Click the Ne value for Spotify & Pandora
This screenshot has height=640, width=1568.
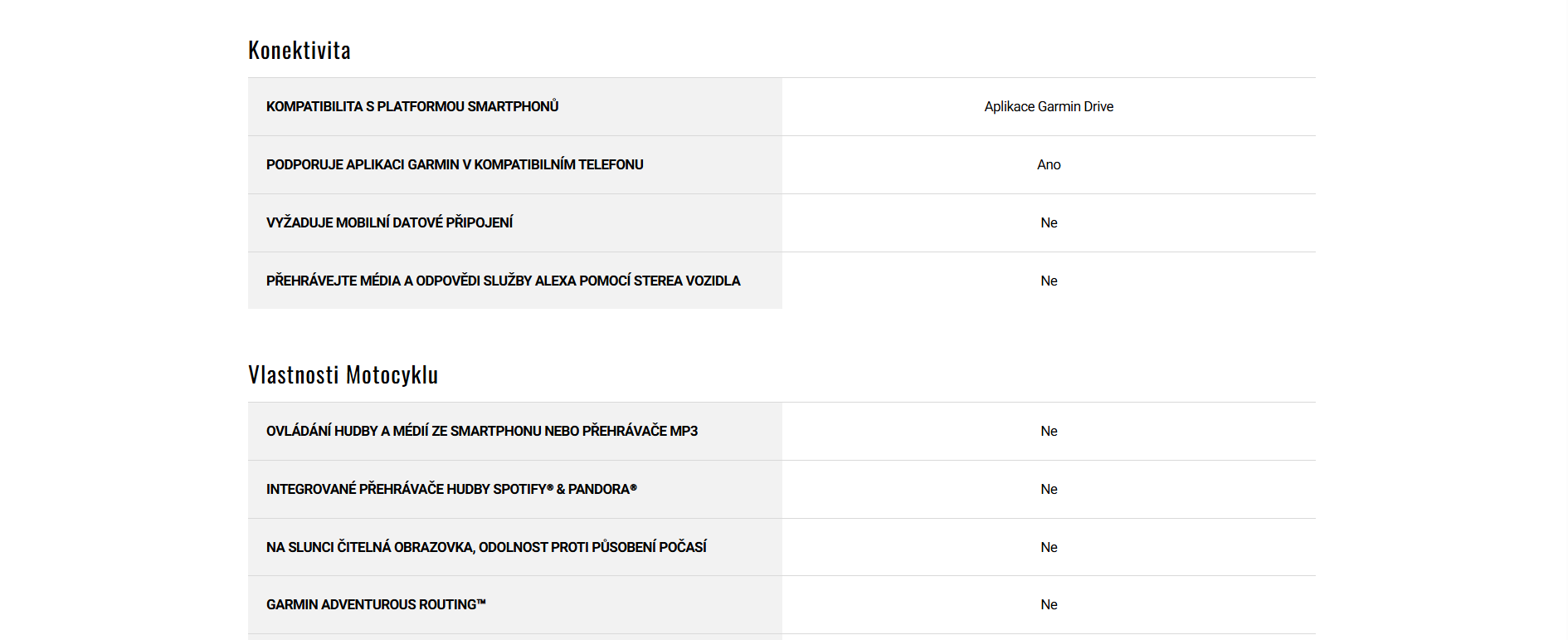[x=1049, y=489]
